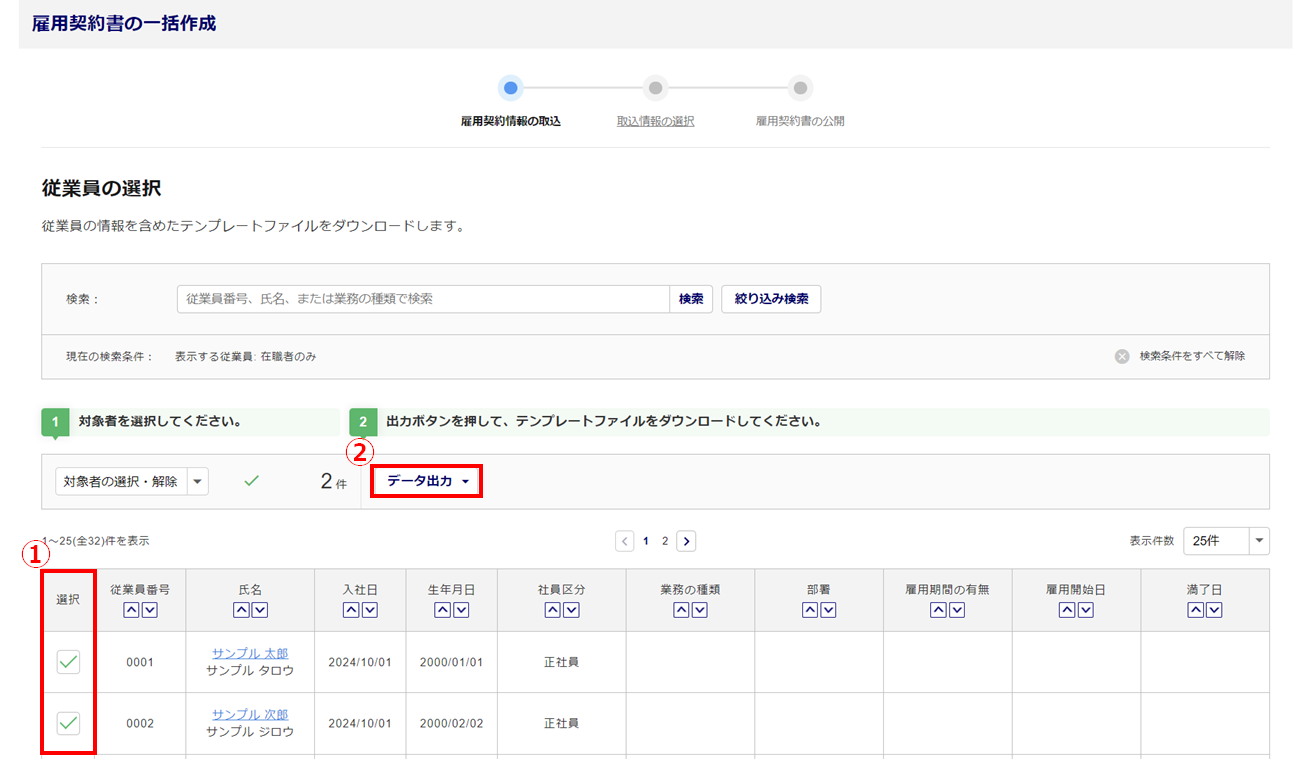The image size is (1296, 759).
Task: Sort 従業員番号 column ascending
Action: pos(132,611)
